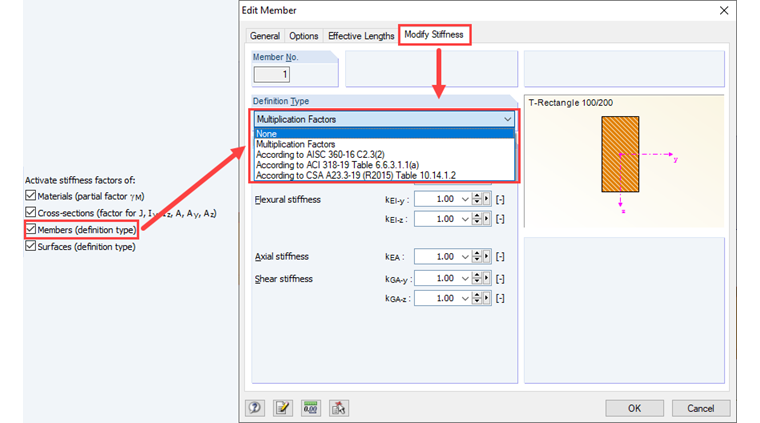
Task: Open kGA-z right arrow menu button
Action: [x=486, y=298]
